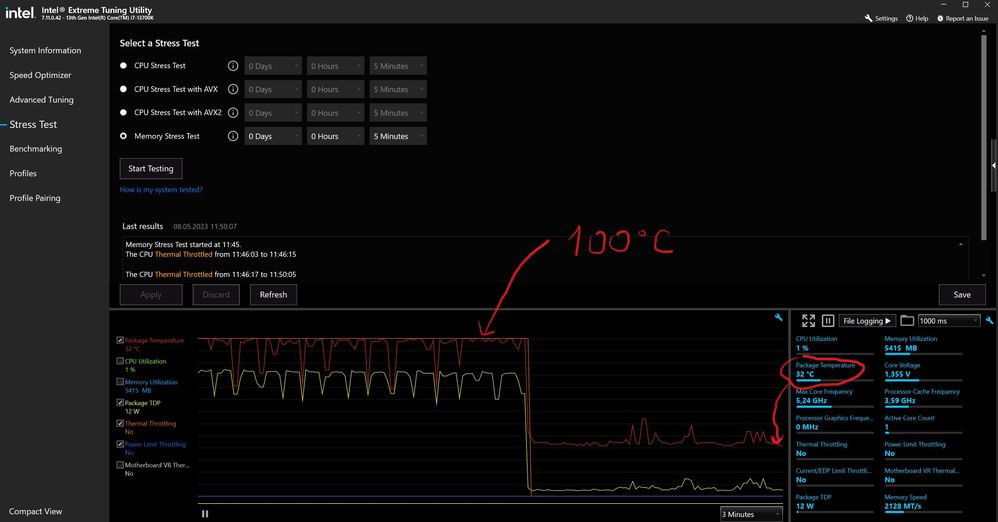Open Profile Pairing section

(x=35, y=198)
